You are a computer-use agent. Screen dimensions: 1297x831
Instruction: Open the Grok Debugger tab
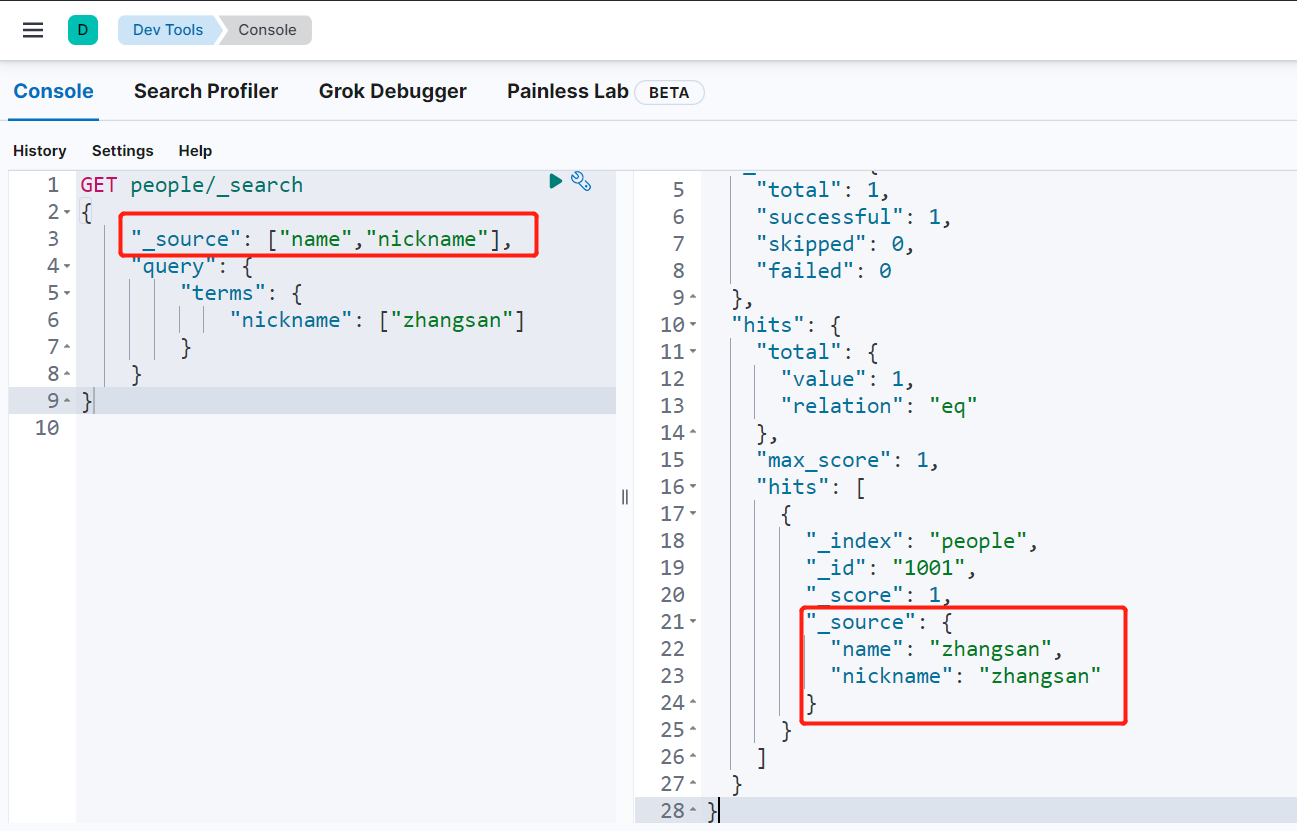pyautogui.click(x=392, y=92)
